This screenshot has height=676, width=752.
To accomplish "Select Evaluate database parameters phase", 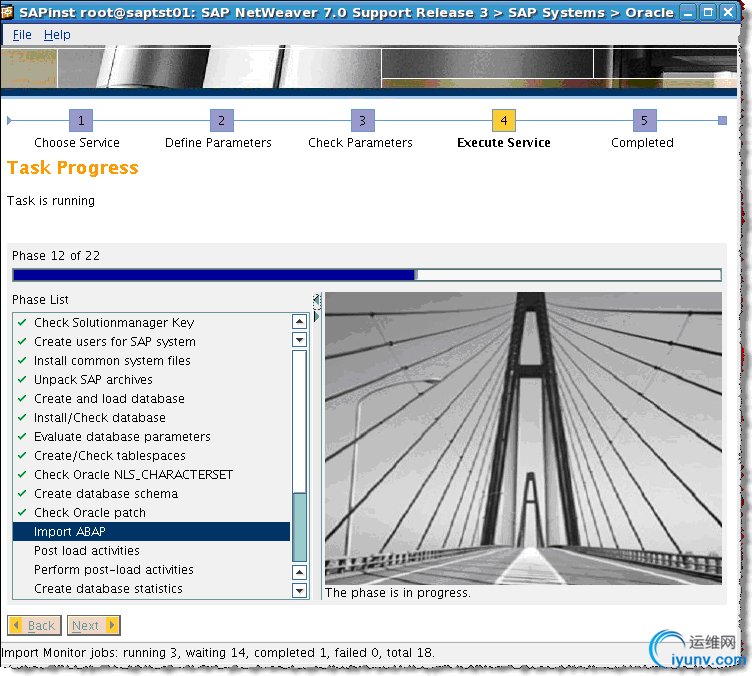I will [x=152, y=436].
